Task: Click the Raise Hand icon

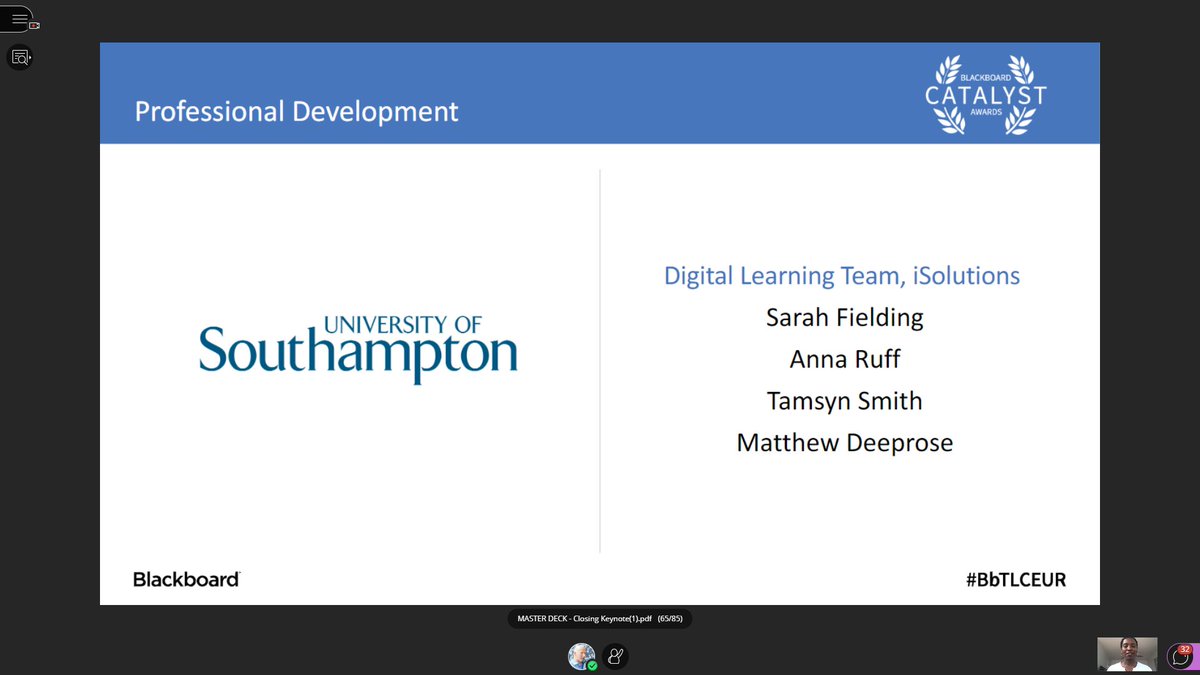Action: click(x=616, y=656)
